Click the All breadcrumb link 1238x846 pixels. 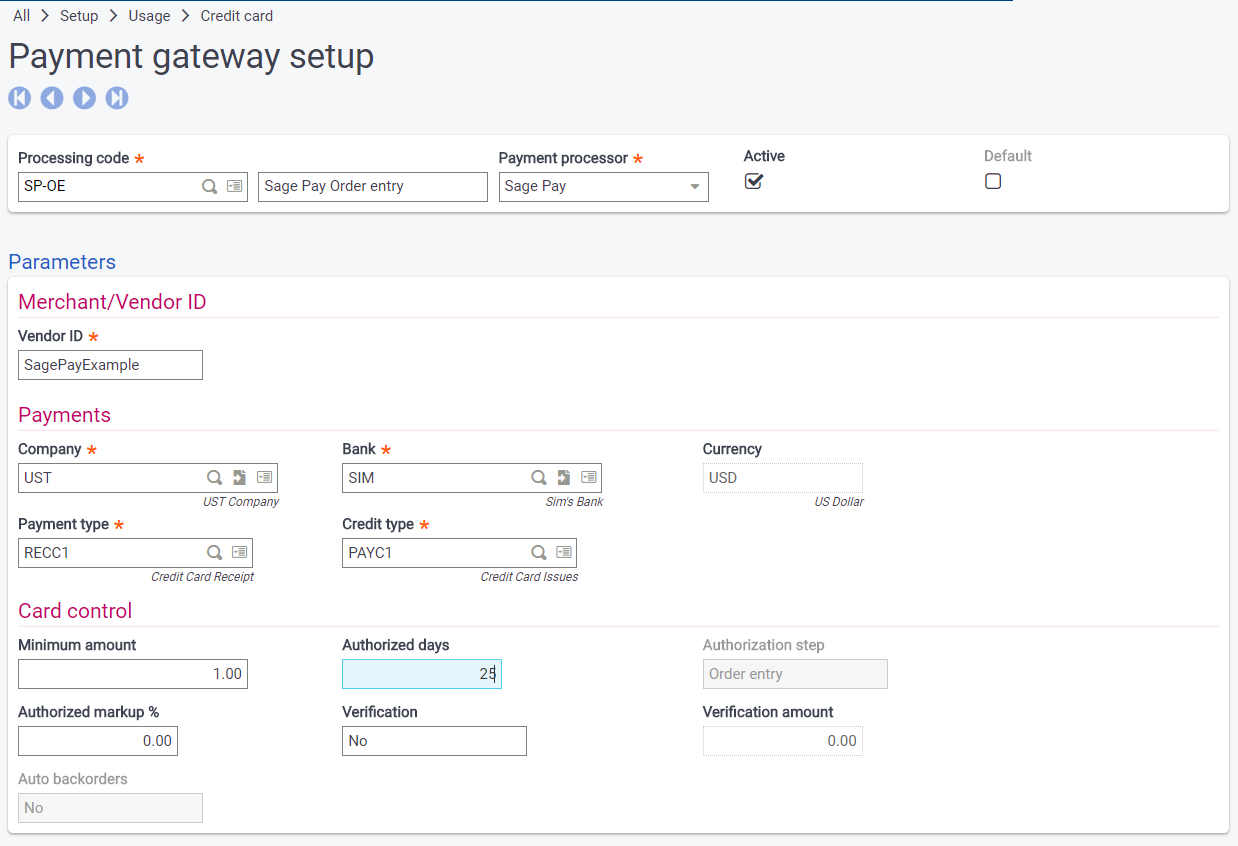(x=21, y=16)
